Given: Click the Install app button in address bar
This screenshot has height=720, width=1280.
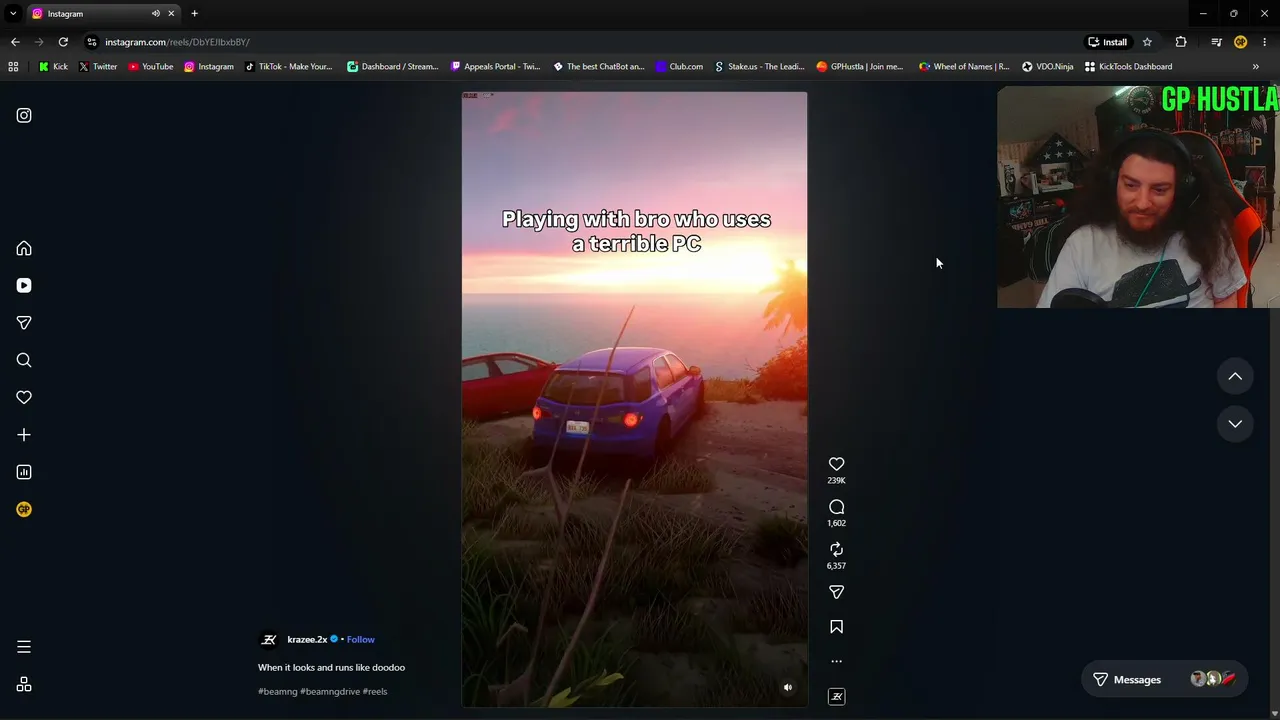Looking at the screenshot, I should pyautogui.click(x=1107, y=42).
